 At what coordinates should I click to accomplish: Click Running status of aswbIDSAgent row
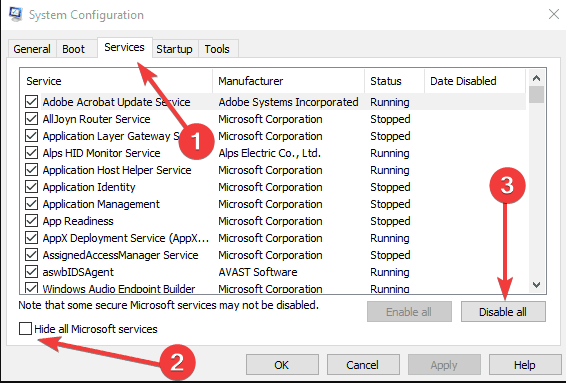pos(390,272)
